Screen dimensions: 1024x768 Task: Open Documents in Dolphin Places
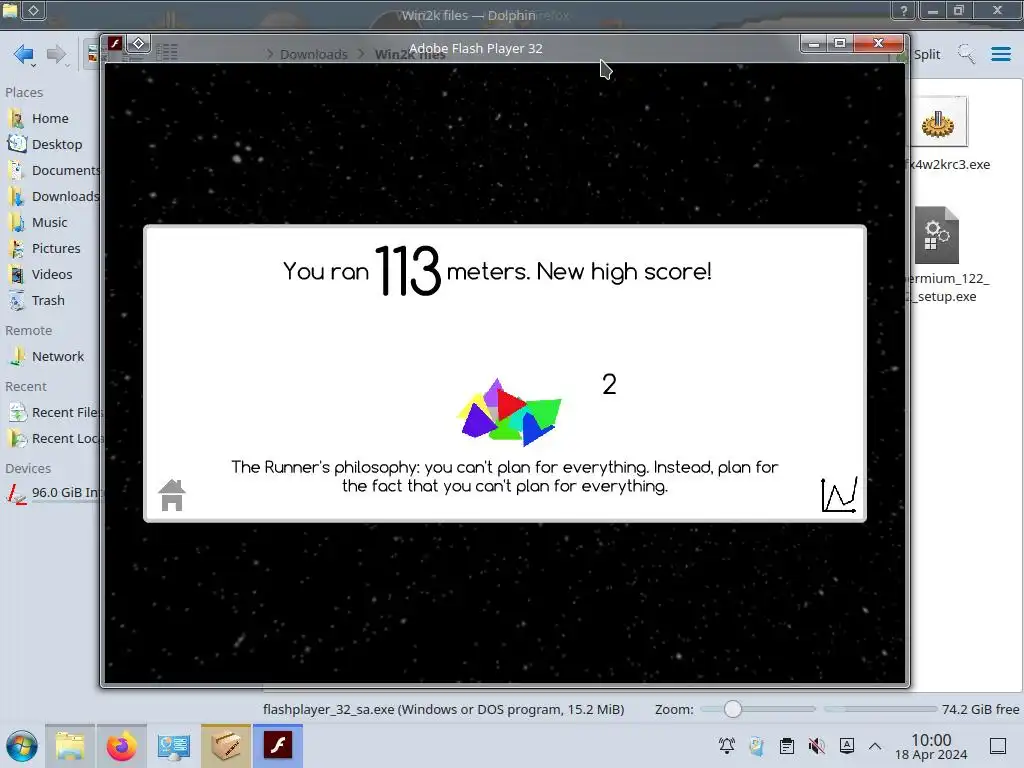coord(54,170)
